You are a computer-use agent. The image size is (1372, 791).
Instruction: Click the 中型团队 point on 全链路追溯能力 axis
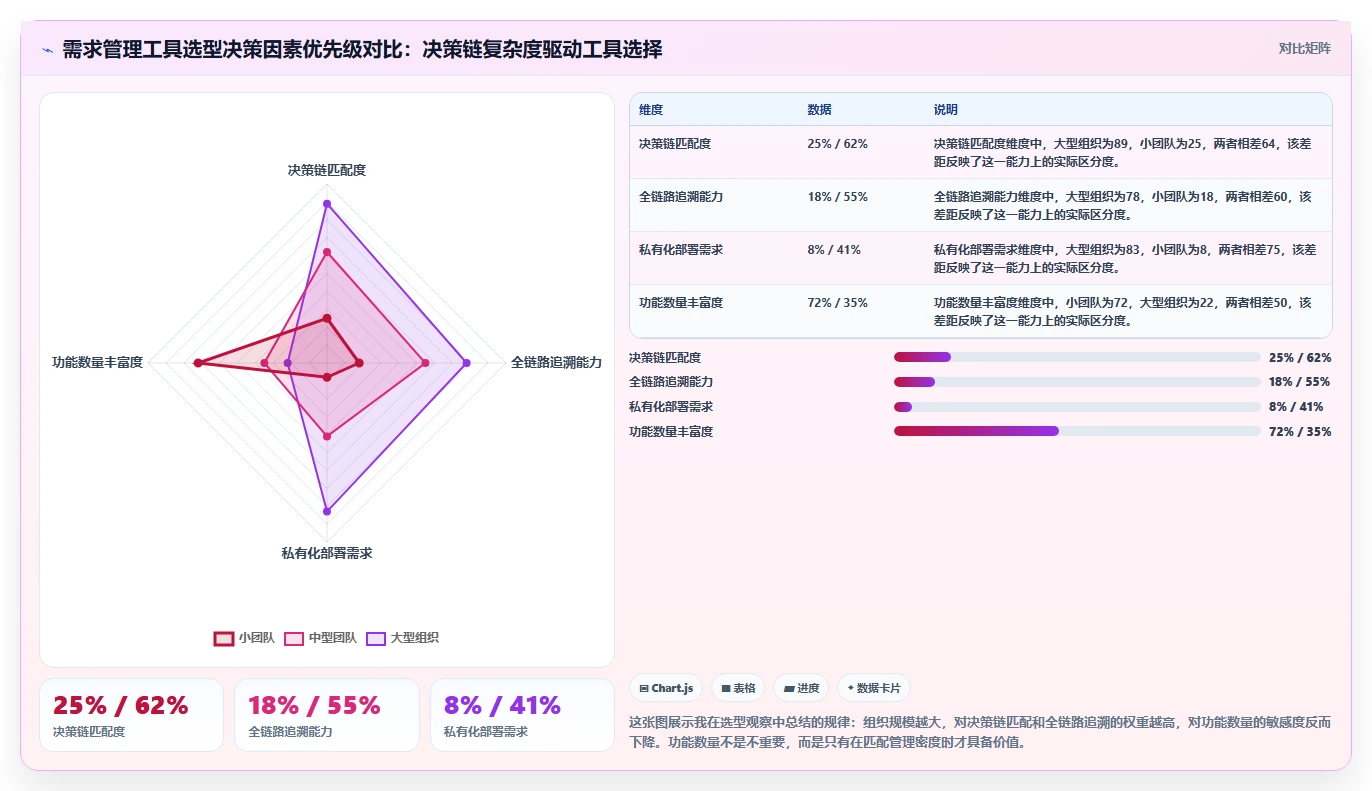click(425, 363)
